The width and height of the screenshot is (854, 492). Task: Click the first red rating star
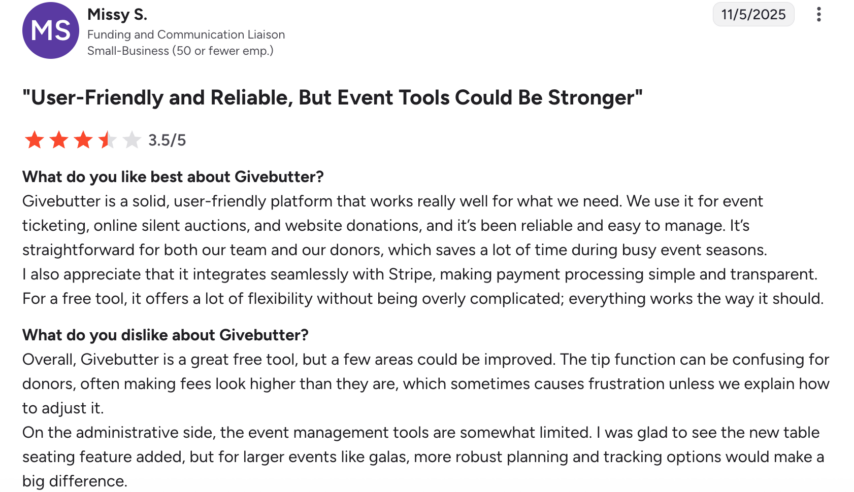(x=34, y=140)
